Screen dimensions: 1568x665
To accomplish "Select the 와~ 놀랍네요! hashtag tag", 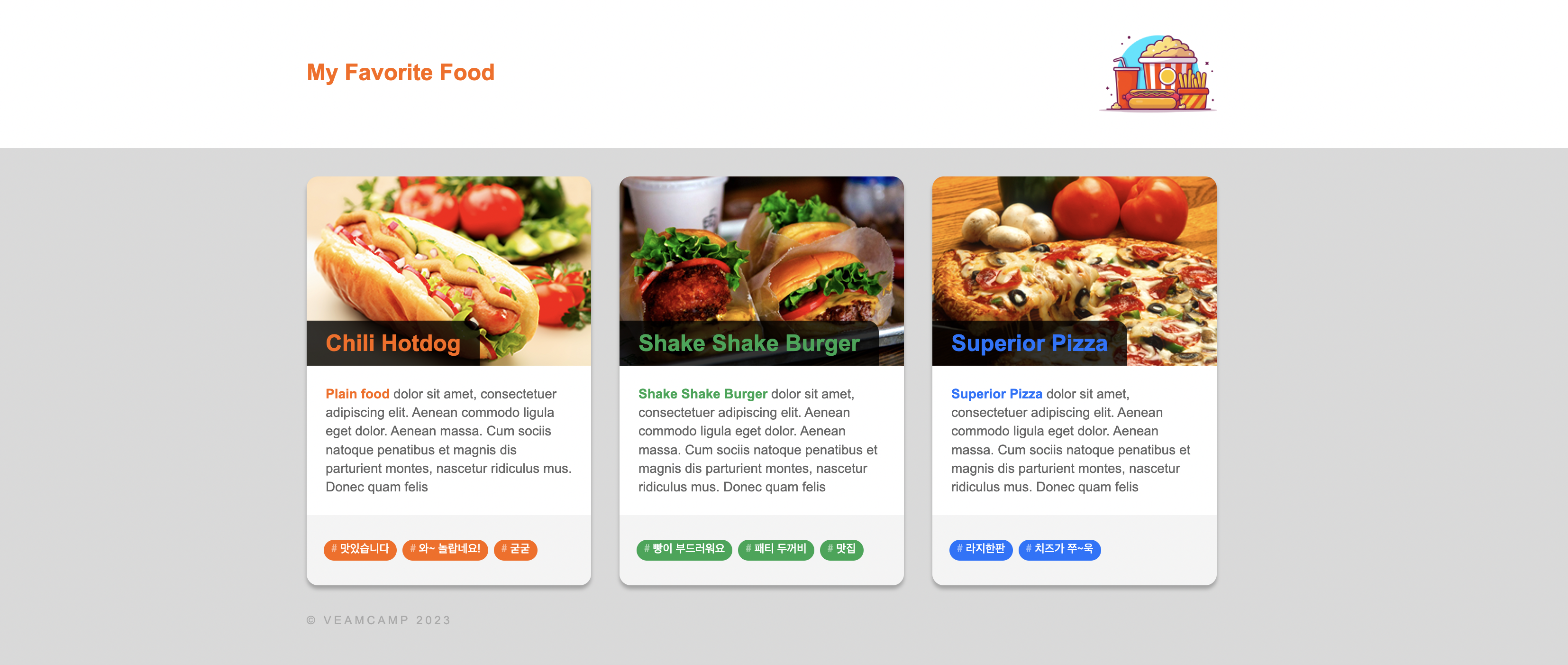I will (x=445, y=549).
